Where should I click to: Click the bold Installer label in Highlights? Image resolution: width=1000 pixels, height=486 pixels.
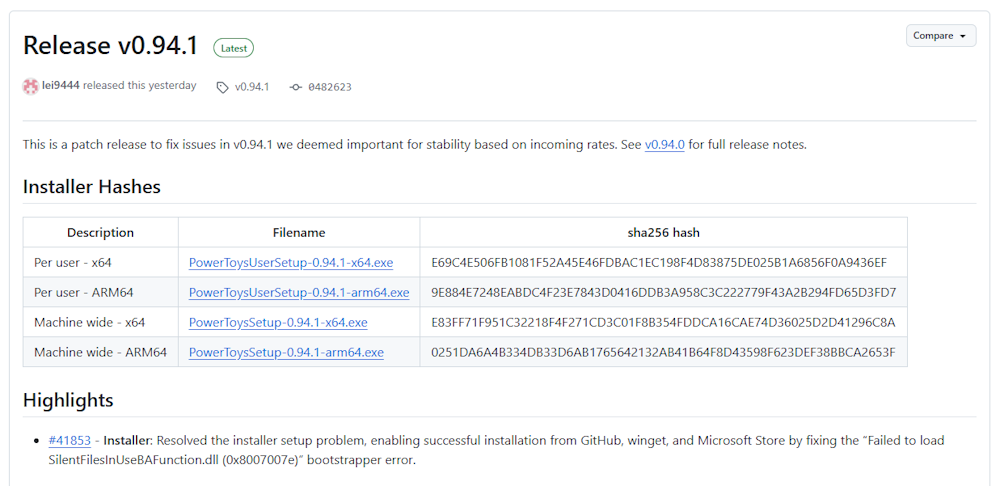coord(128,440)
